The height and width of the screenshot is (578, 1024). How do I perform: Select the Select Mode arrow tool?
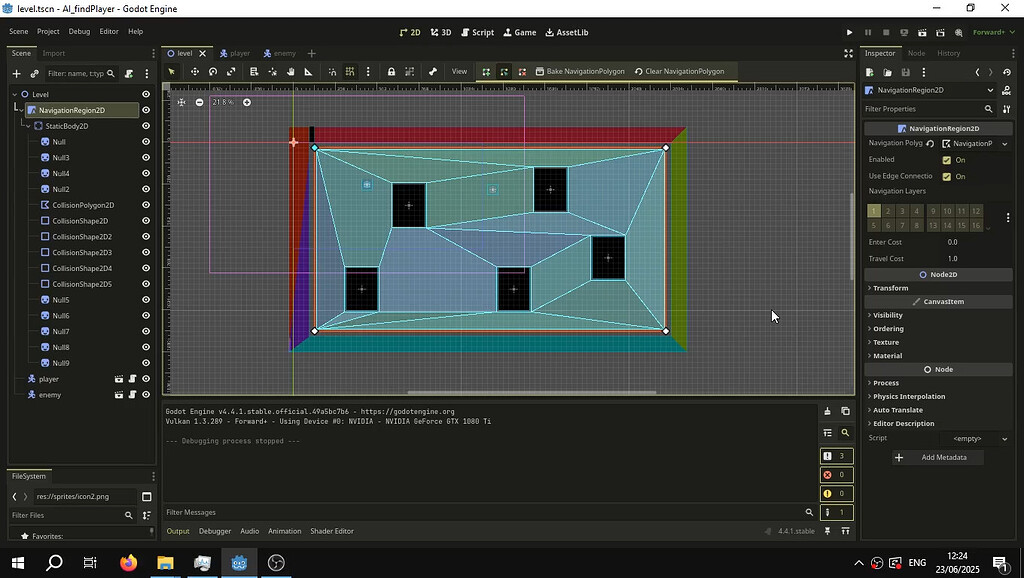(172, 71)
